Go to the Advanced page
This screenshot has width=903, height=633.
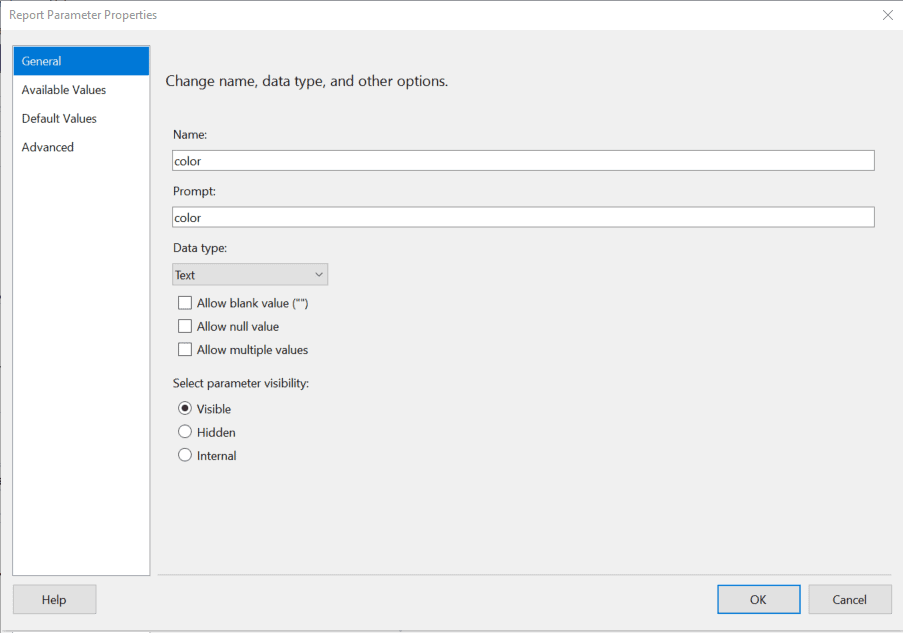pyautogui.click(x=81, y=147)
